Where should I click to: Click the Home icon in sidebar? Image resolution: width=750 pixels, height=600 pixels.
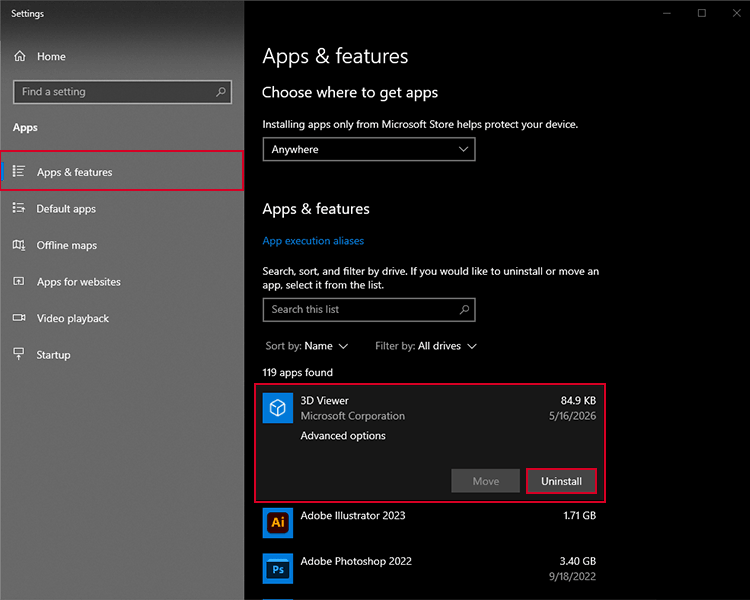point(20,56)
